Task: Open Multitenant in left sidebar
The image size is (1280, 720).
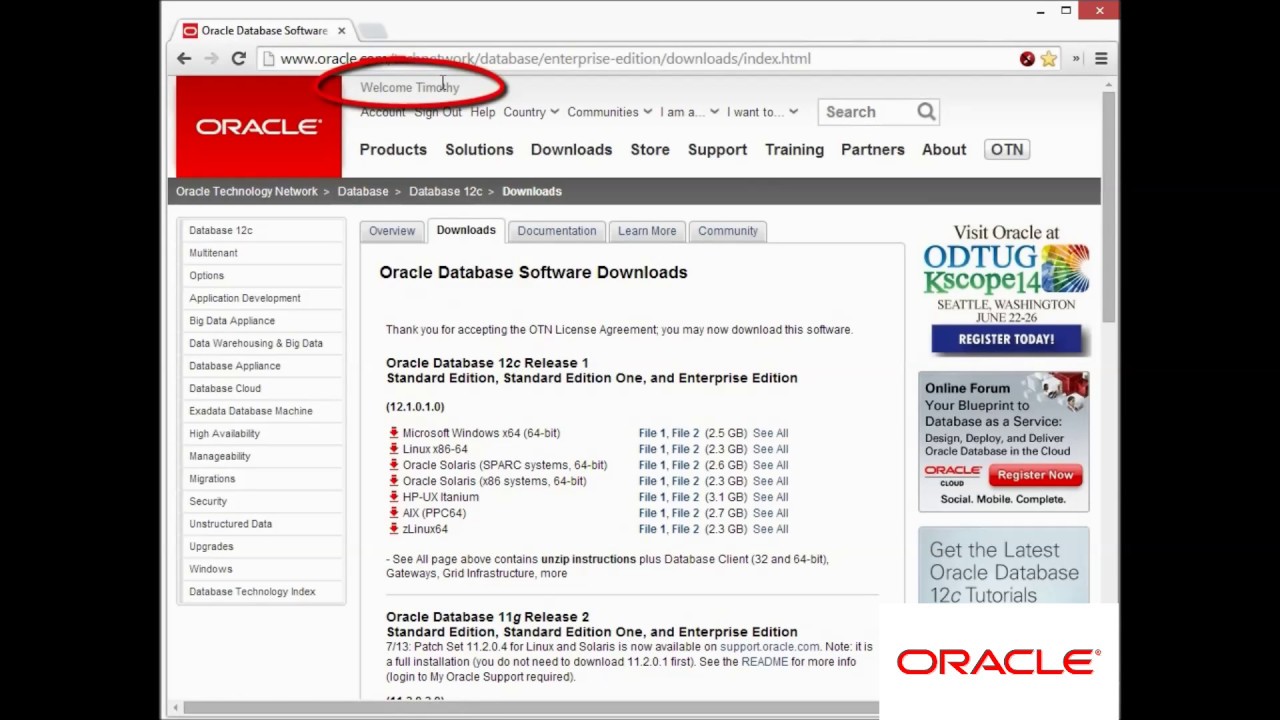Action: (x=213, y=253)
